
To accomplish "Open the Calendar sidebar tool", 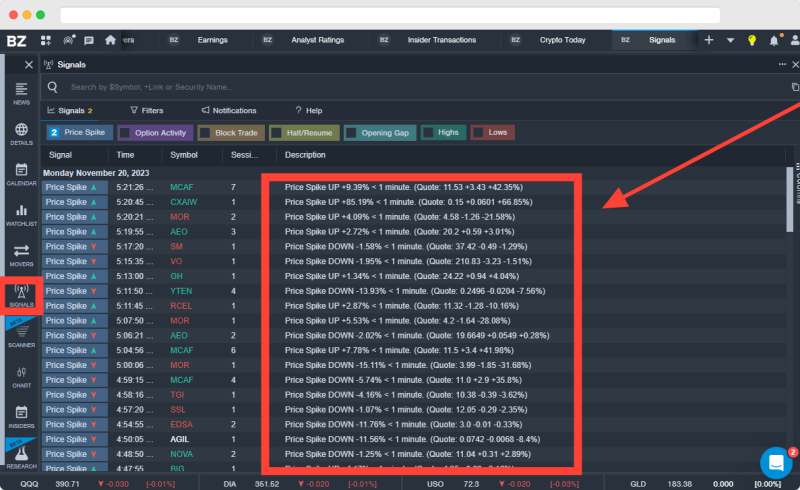I will coord(21,175).
